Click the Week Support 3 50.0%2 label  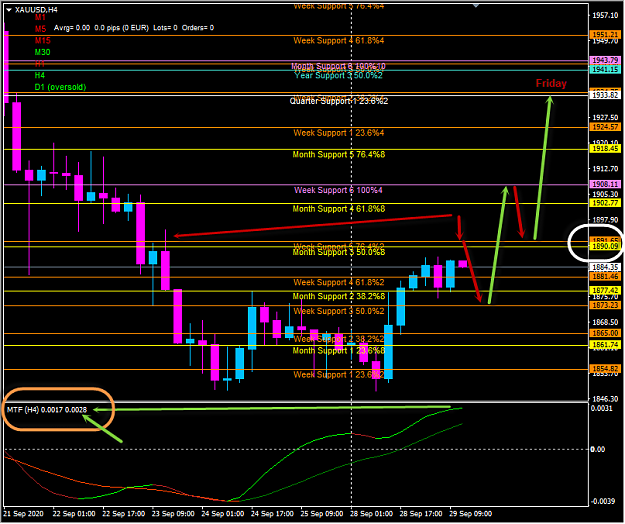[x=339, y=311]
